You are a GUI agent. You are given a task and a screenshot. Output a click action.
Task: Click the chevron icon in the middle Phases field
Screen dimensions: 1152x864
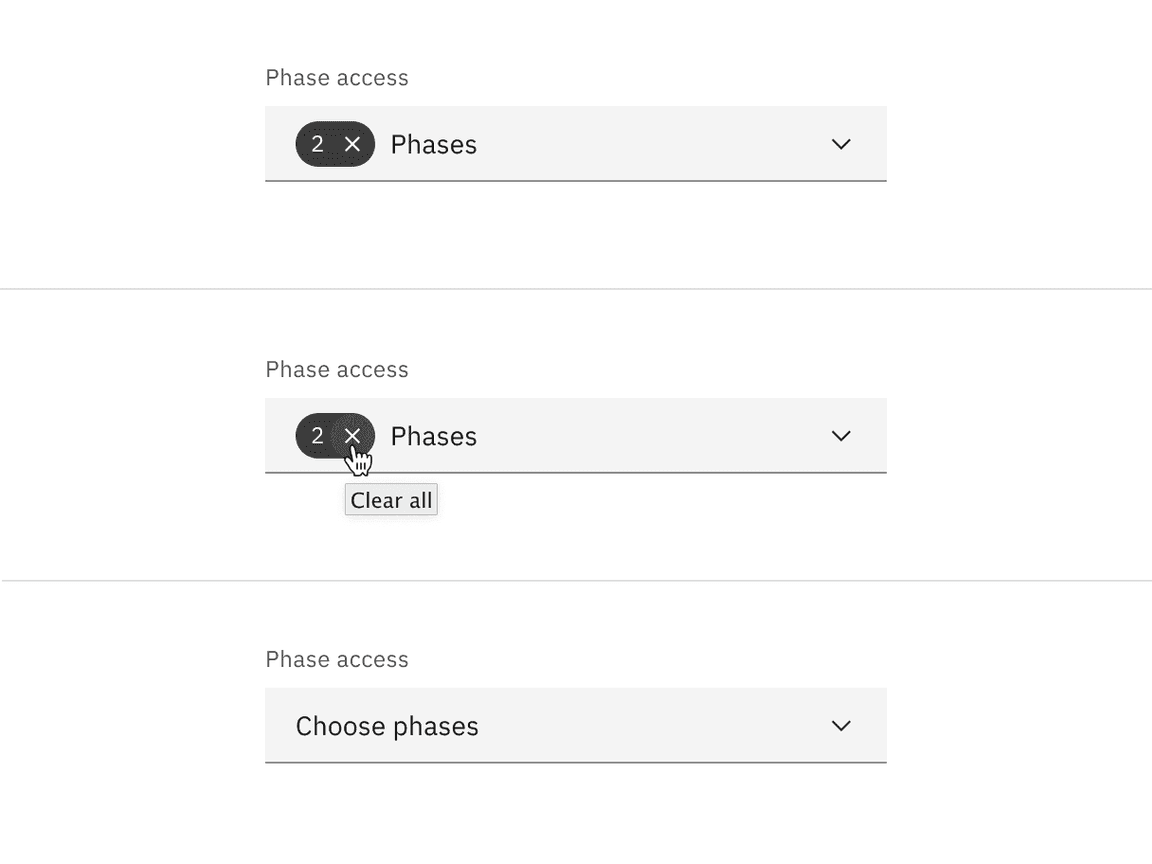[x=840, y=435]
